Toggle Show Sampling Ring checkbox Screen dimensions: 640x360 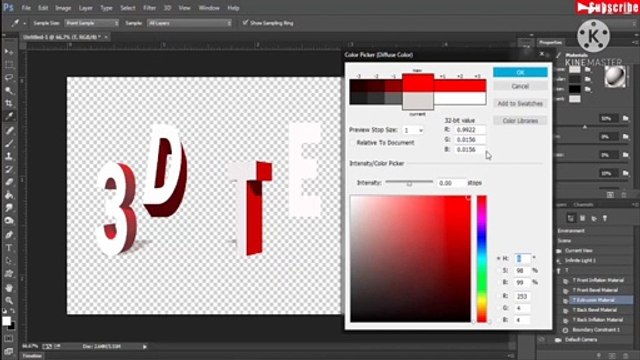[x=245, y=23]
